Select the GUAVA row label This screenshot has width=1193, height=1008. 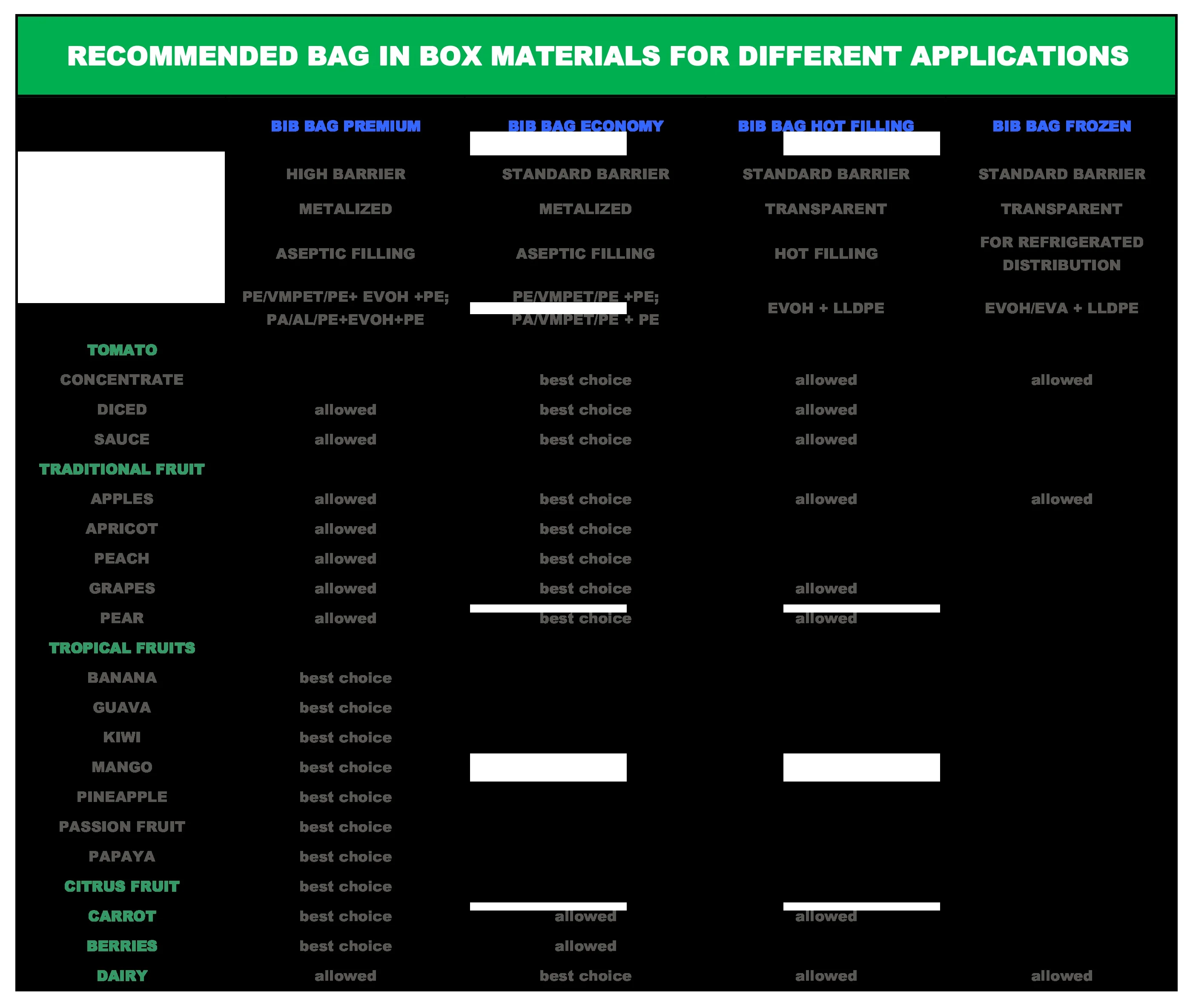[x=122, y=707]
